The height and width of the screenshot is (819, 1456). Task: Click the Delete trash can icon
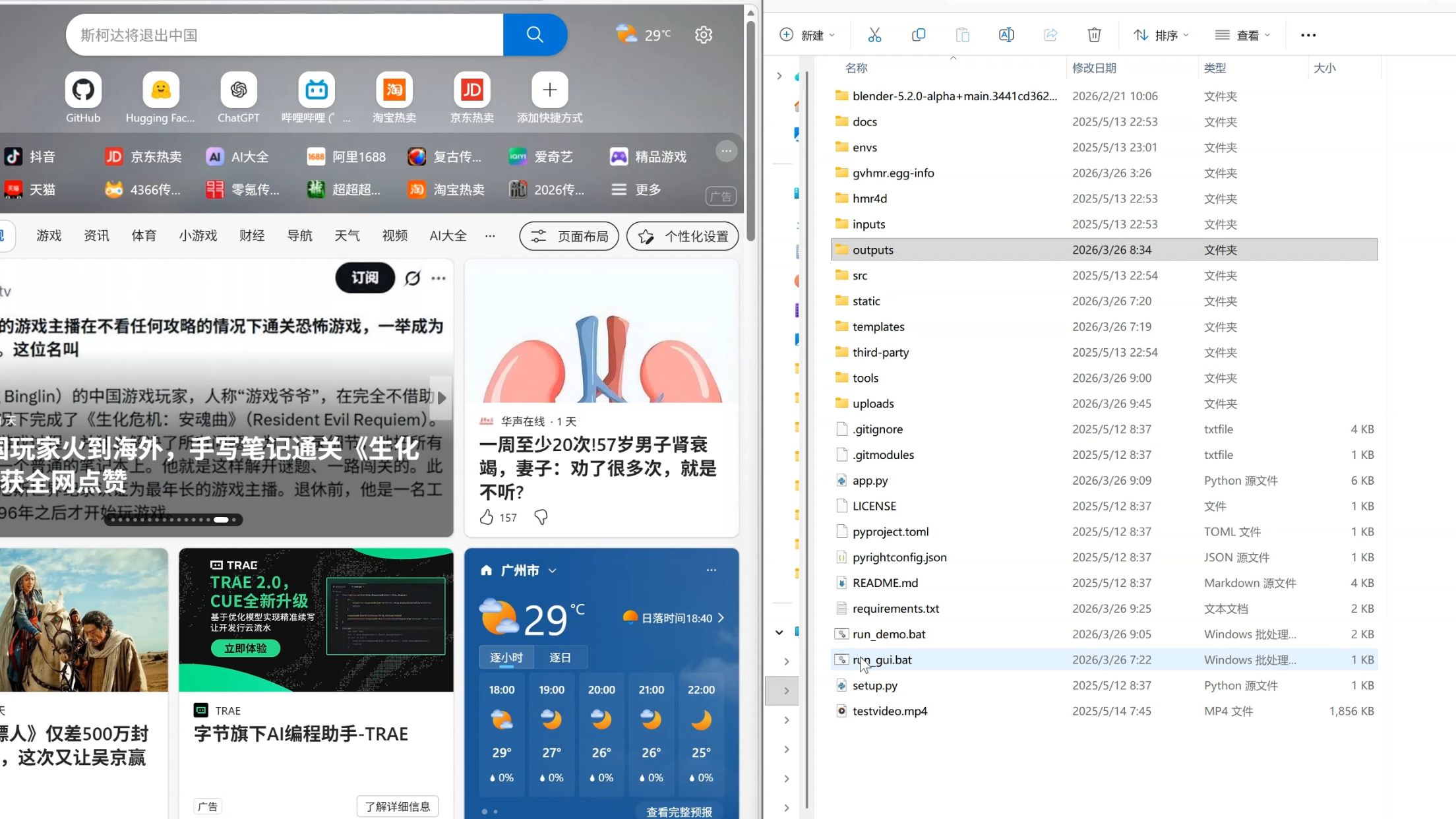[1094, 35]
